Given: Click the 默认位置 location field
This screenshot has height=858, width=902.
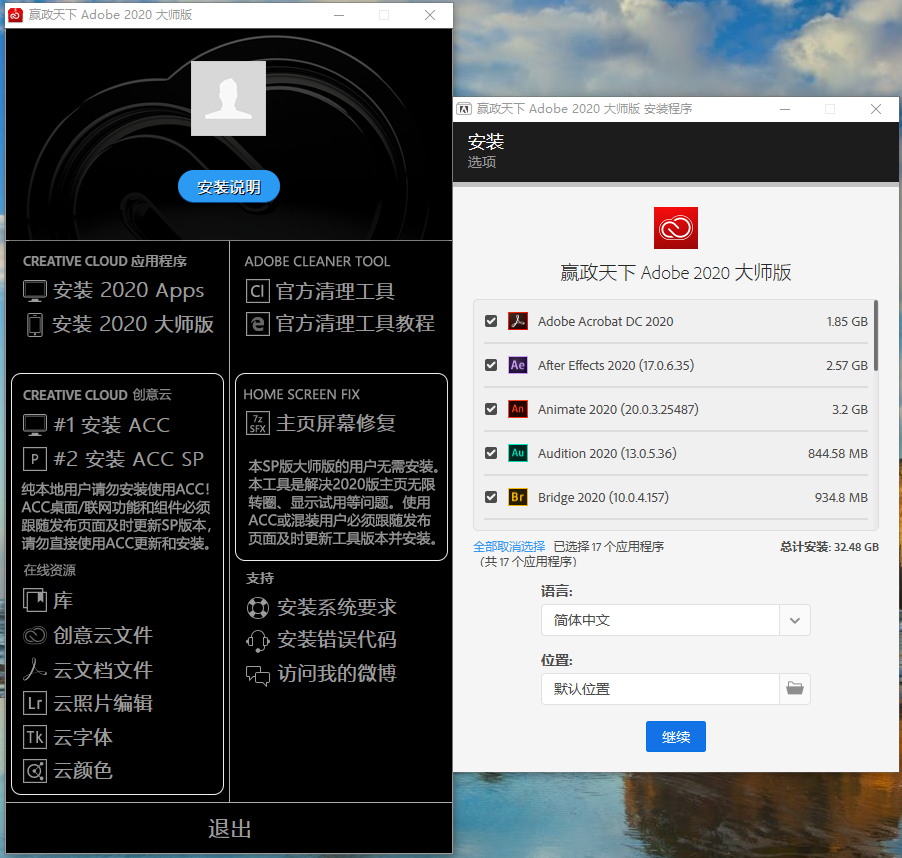Looking at the screenshot, I should point(660,688).
